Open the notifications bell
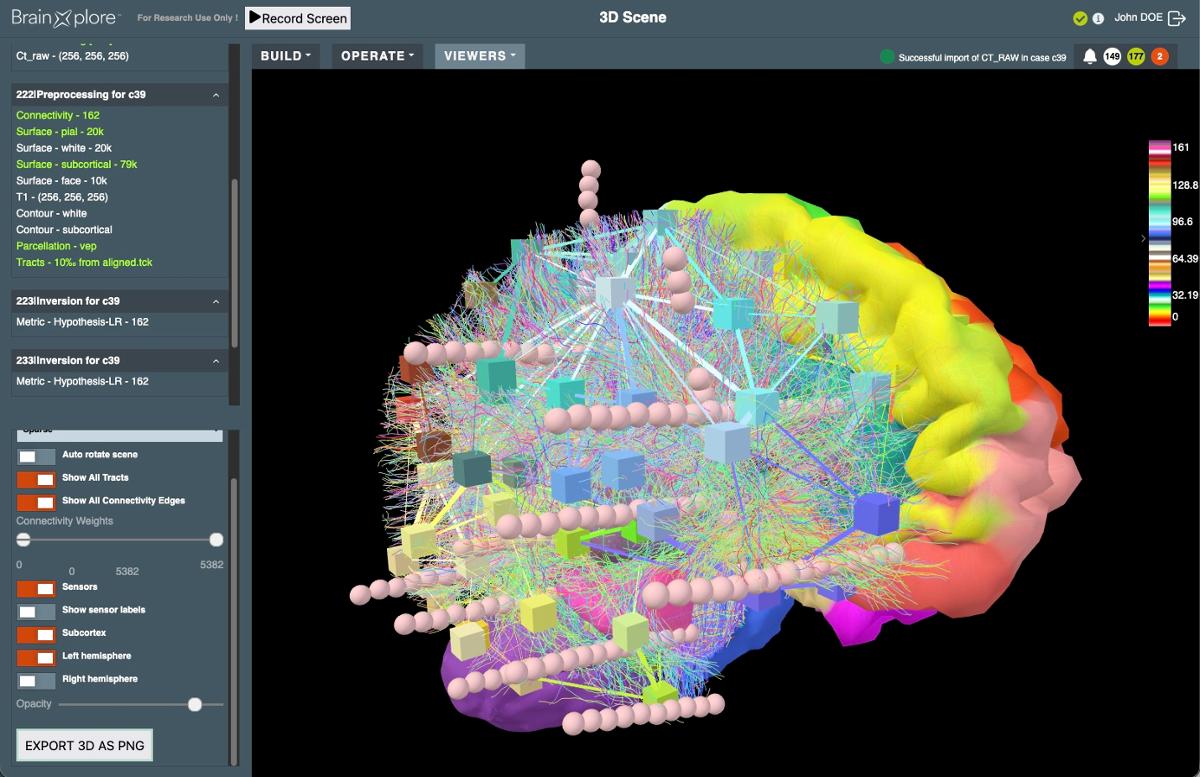Viewport: 1200px width, 777px height. 1090,57
